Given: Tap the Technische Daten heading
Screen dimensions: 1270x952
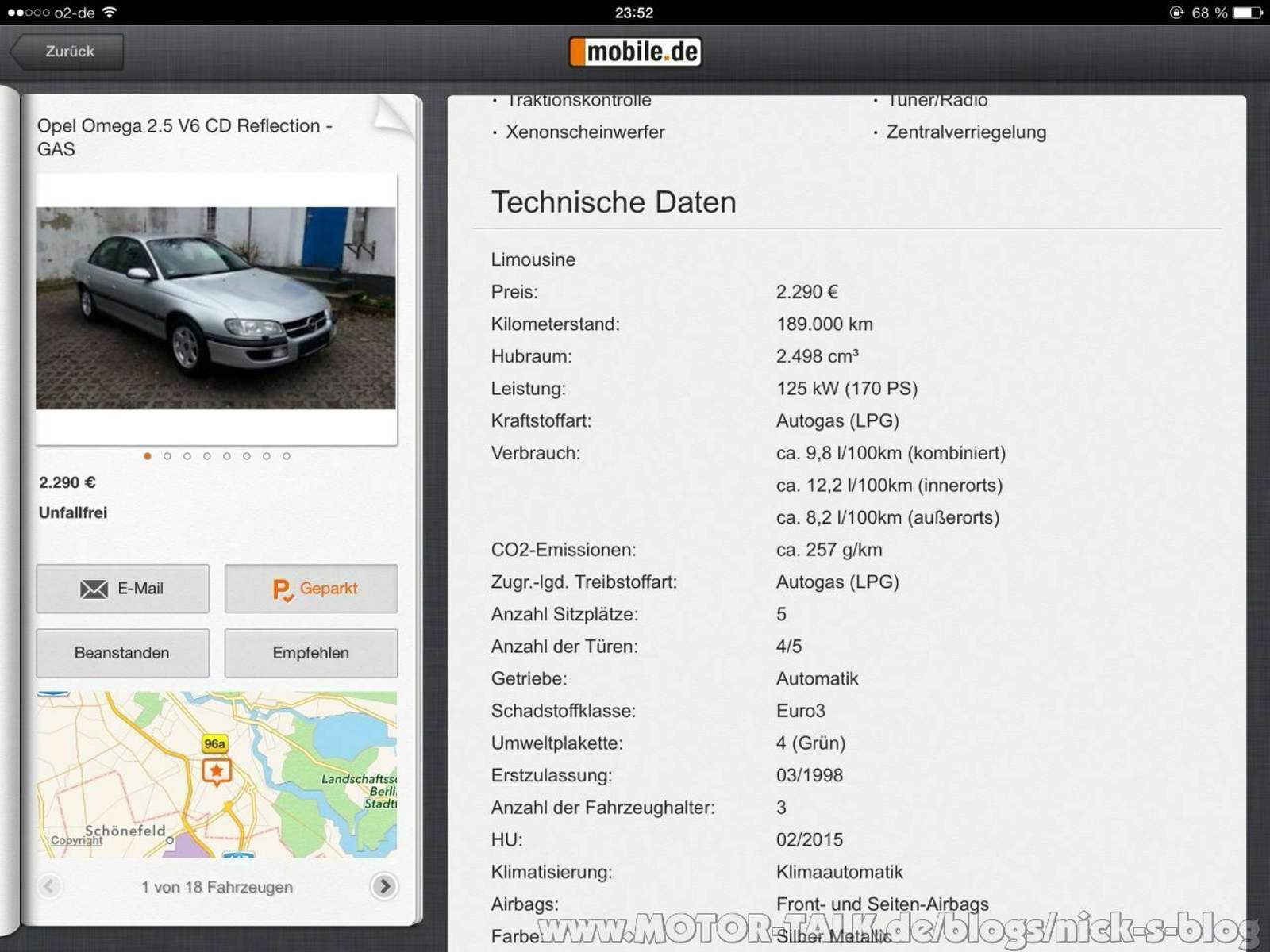Looking at the screenshot, I should (614, 202).
